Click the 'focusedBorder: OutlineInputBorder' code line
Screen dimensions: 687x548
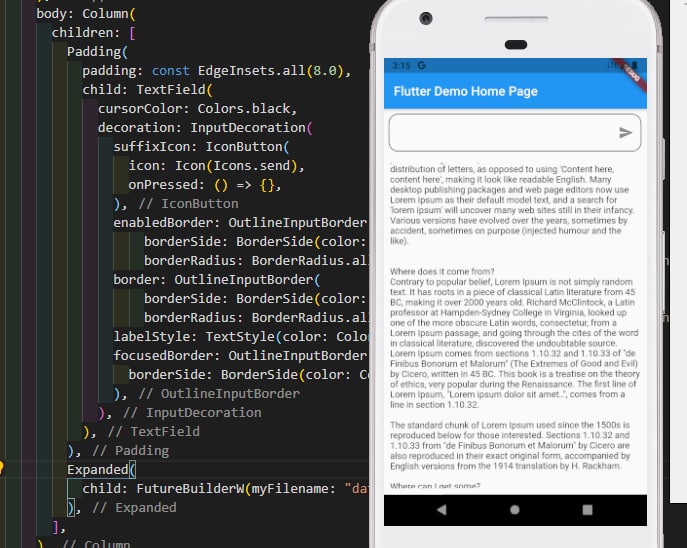point(240,355)
